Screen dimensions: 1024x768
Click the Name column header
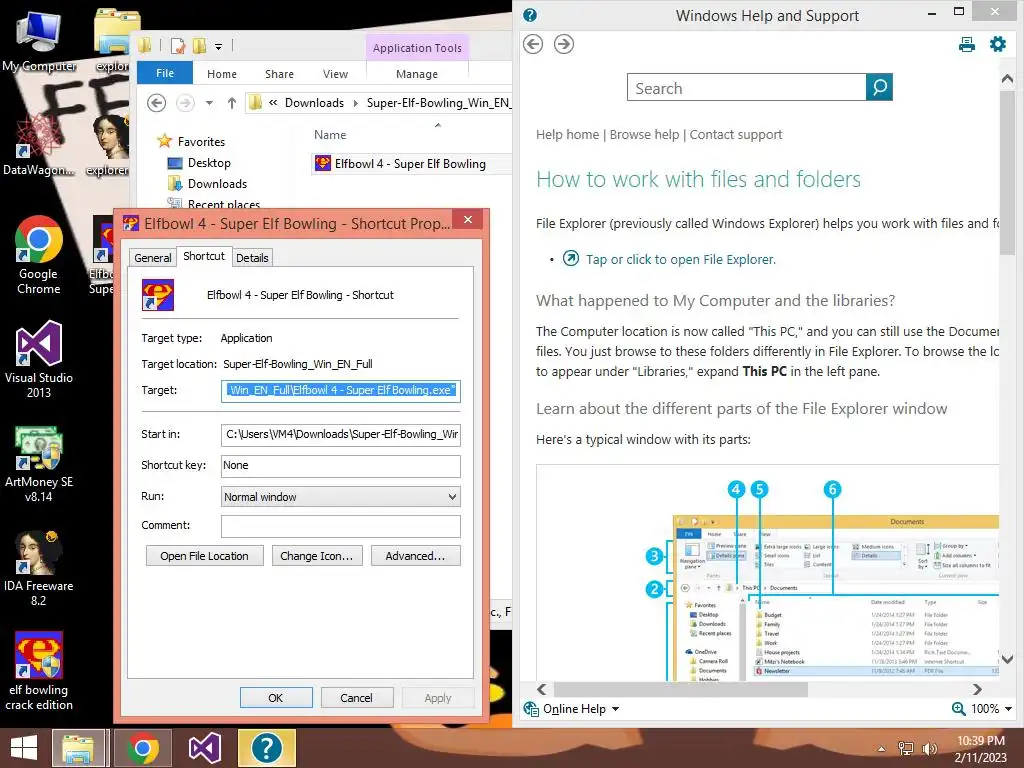point(330,135)
